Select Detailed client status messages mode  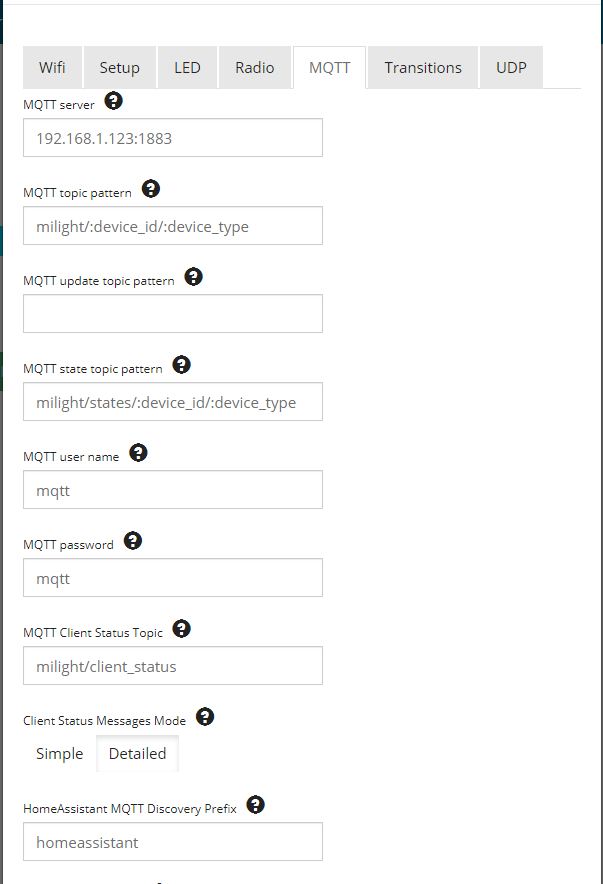(137, 753)
